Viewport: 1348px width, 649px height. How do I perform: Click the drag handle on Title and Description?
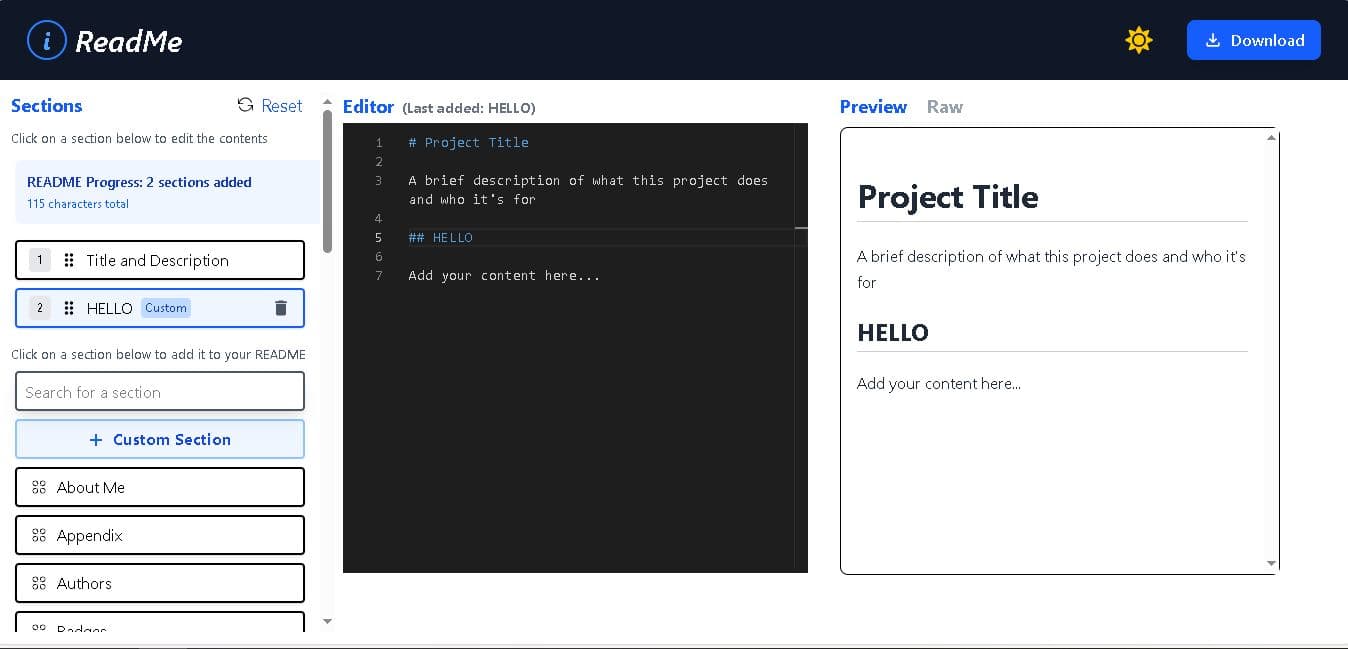tap(68, 260)
